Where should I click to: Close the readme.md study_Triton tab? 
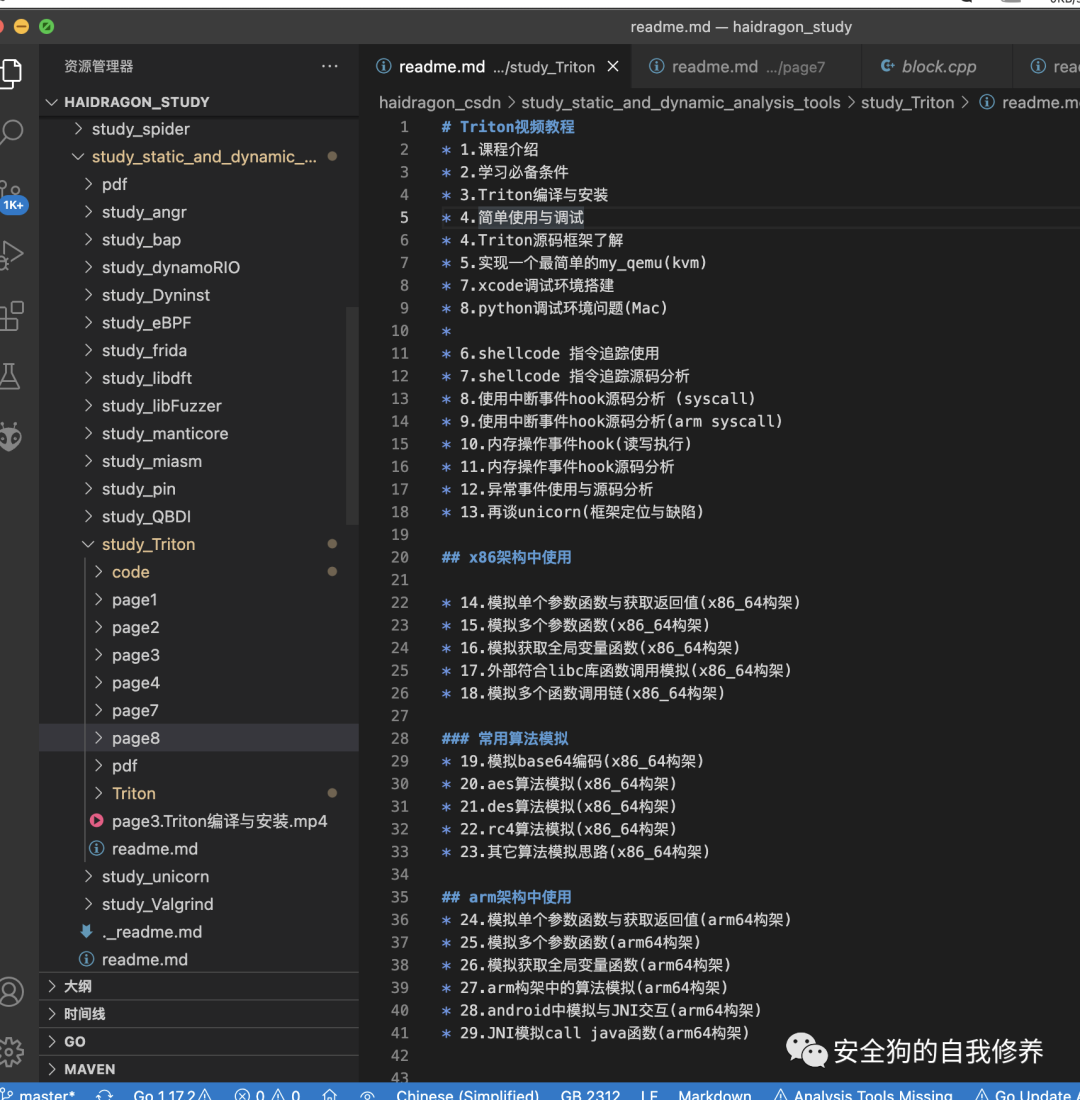click(613, 66)
